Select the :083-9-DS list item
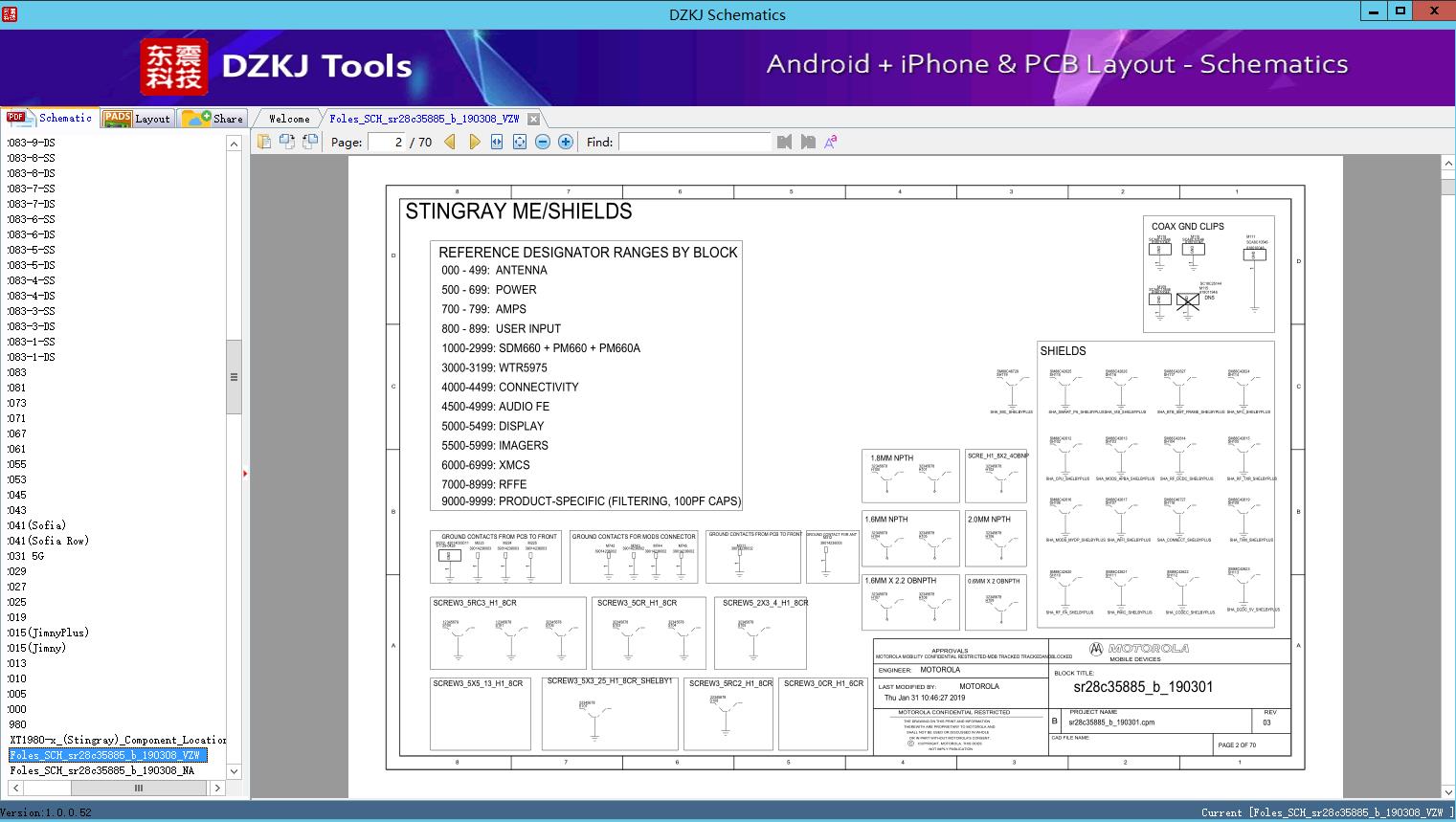 pos(31,143)
